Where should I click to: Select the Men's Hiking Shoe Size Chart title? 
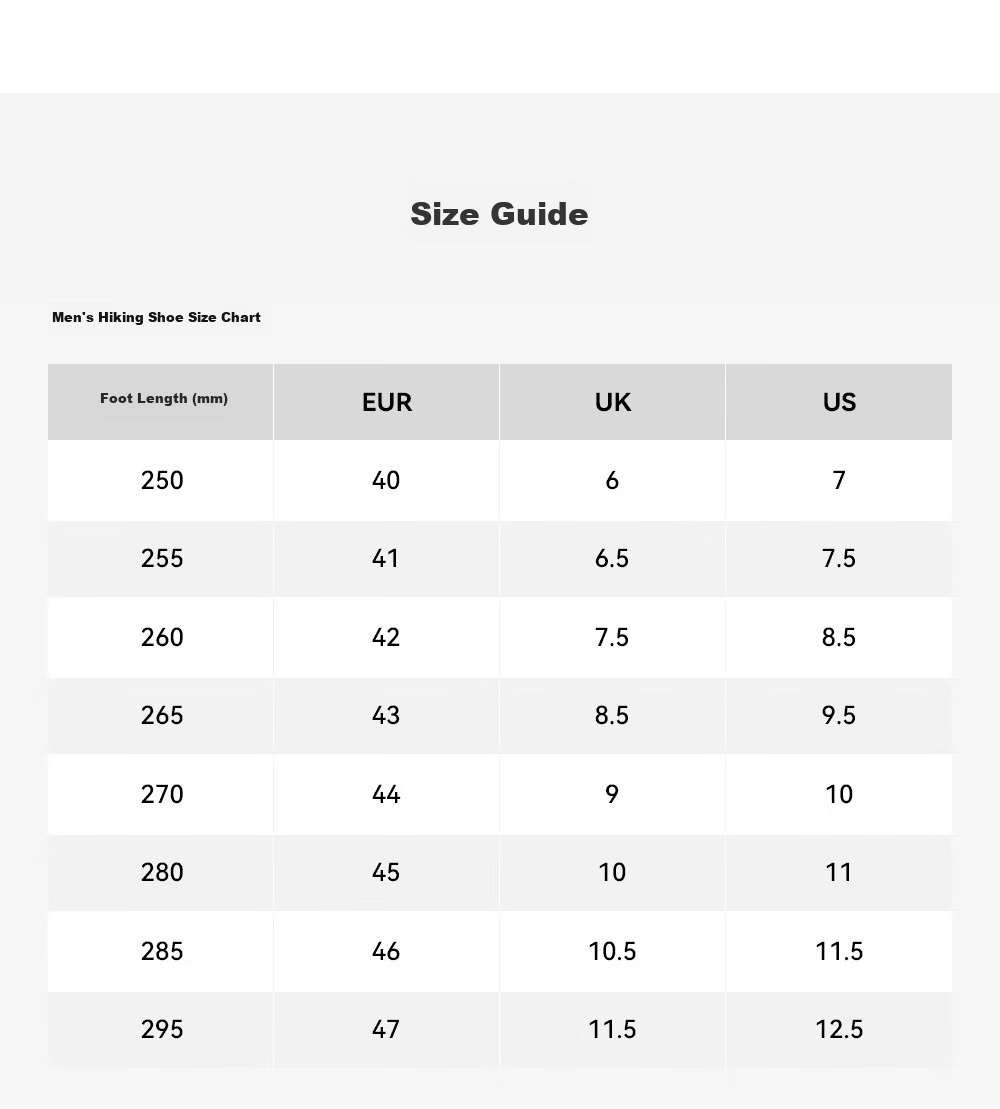(x=156, y=318)
